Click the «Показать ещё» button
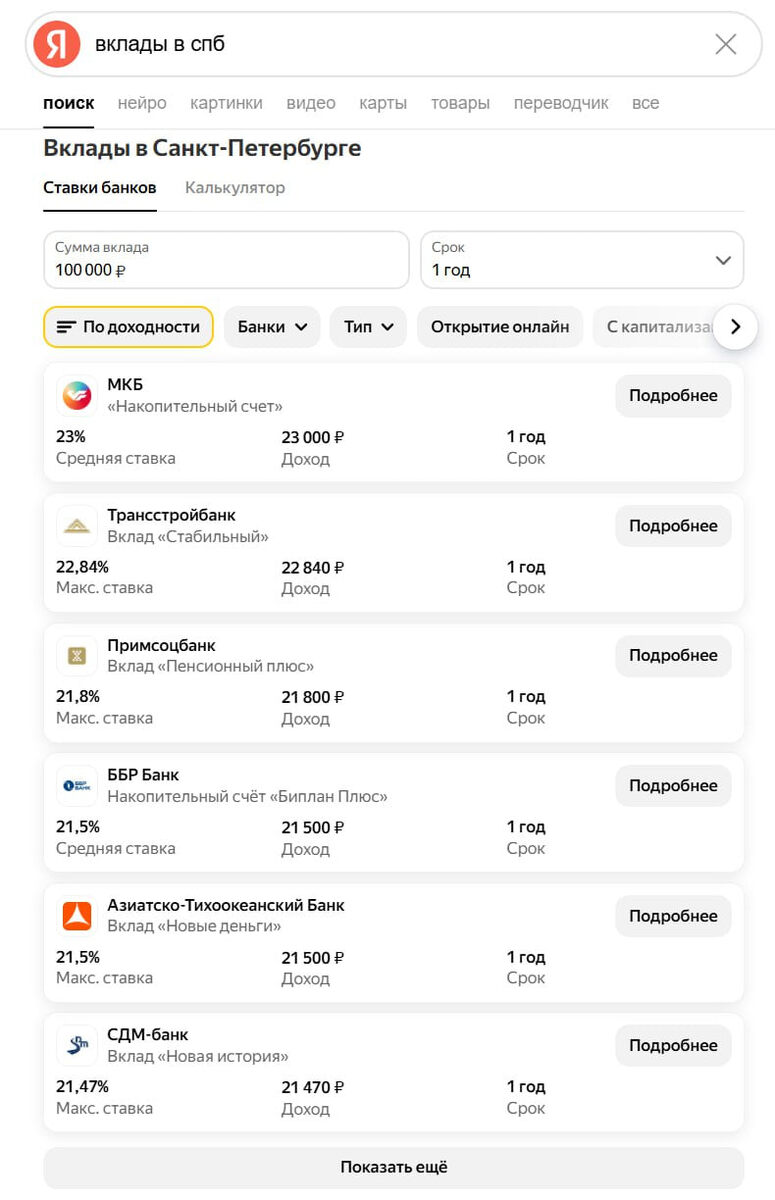The width and height of the screenshot is (775, 1200). pos(394,1167)
